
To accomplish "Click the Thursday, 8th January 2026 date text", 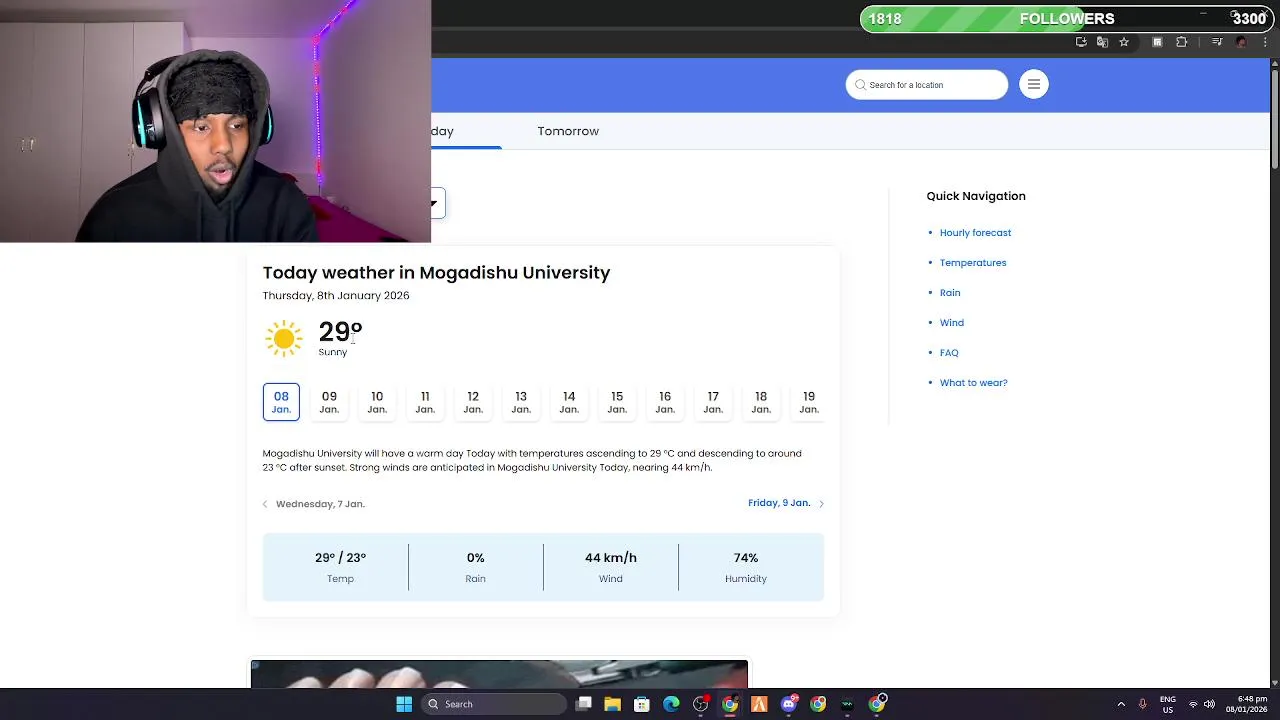I will point(336,296).
